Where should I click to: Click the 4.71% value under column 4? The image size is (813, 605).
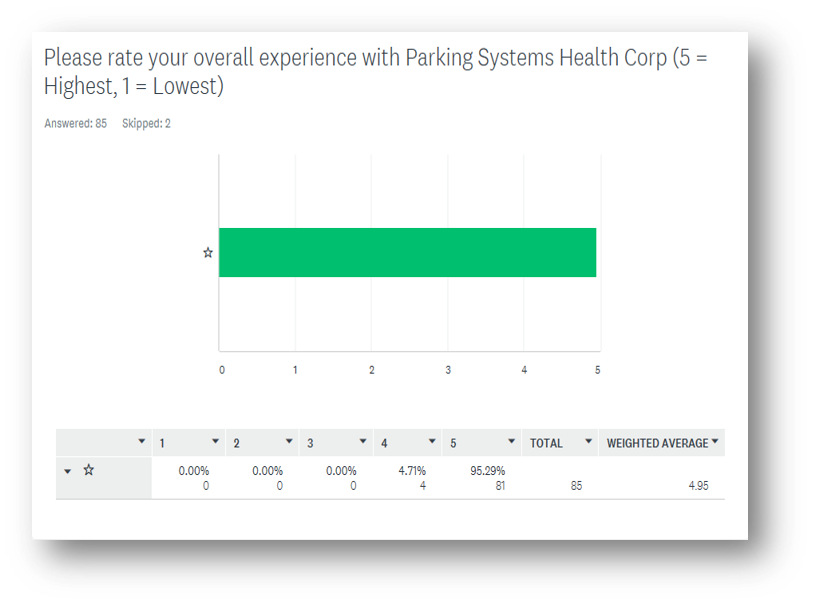[x=412, y=471]
